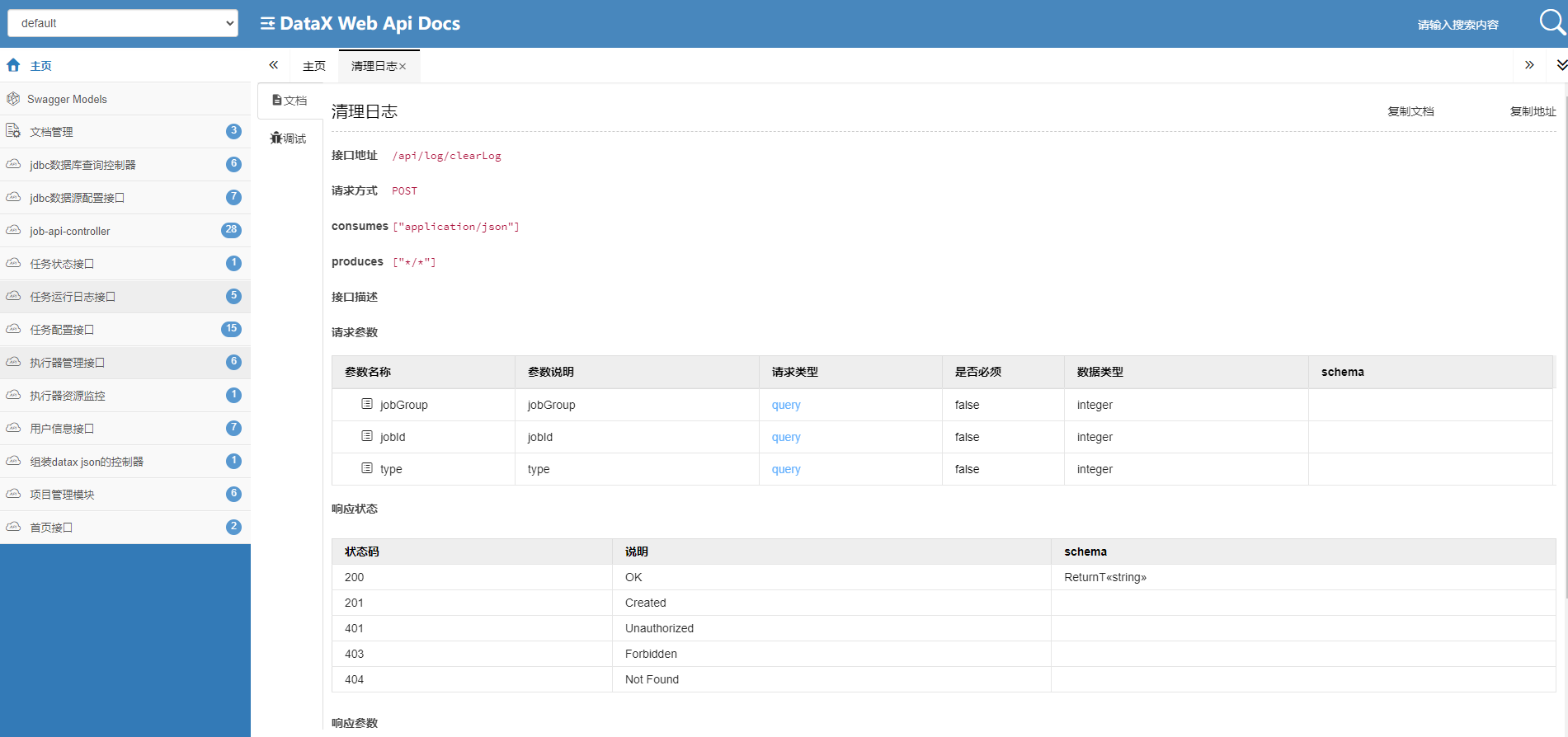This screenshot has width=1568, height=737.
Task: Click query in the type row
Action: click(786, 469)
